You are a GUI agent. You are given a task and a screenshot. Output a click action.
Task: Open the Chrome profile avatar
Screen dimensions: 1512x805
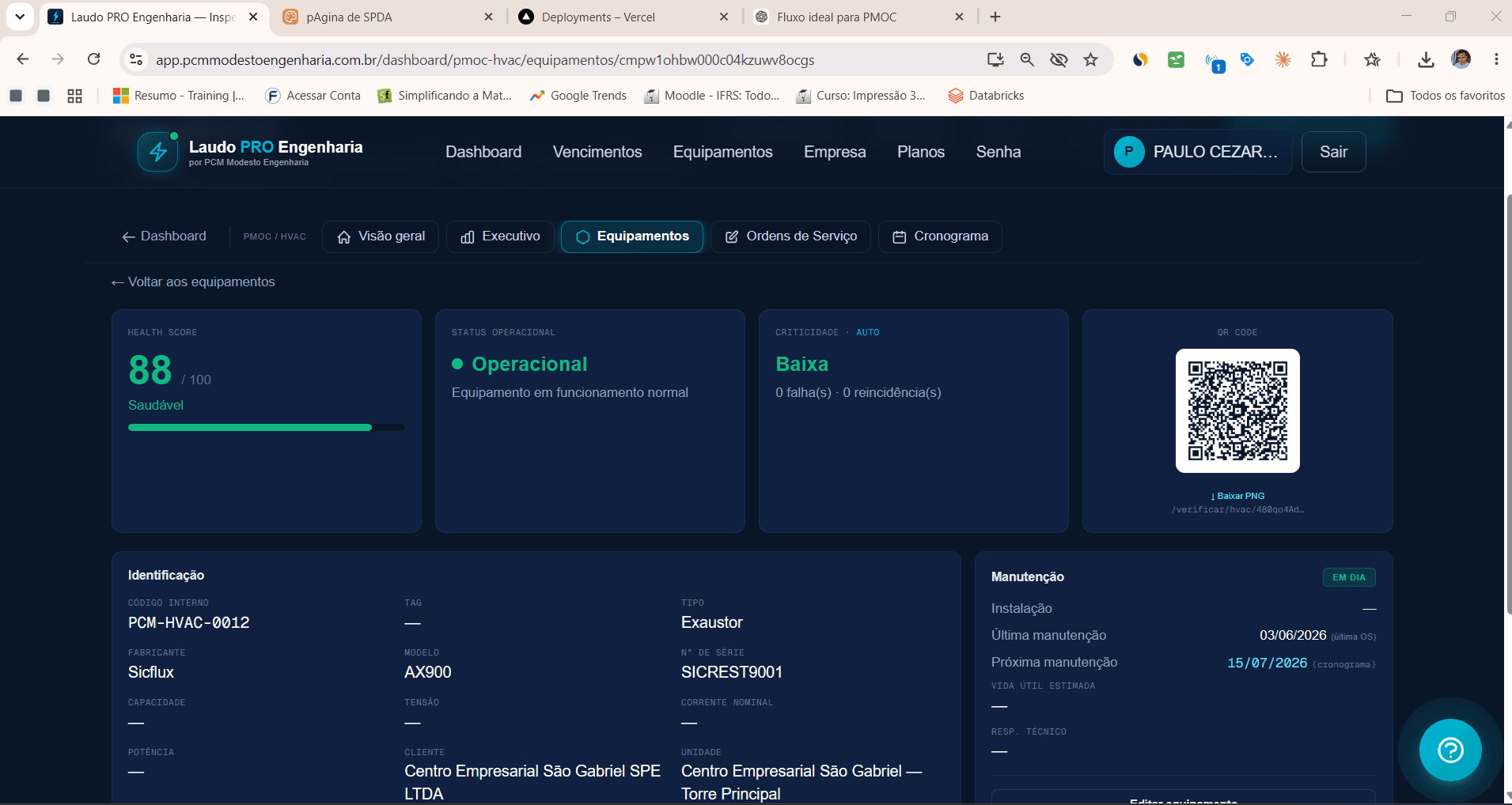pyautogui.click(x=1461, y=59)
